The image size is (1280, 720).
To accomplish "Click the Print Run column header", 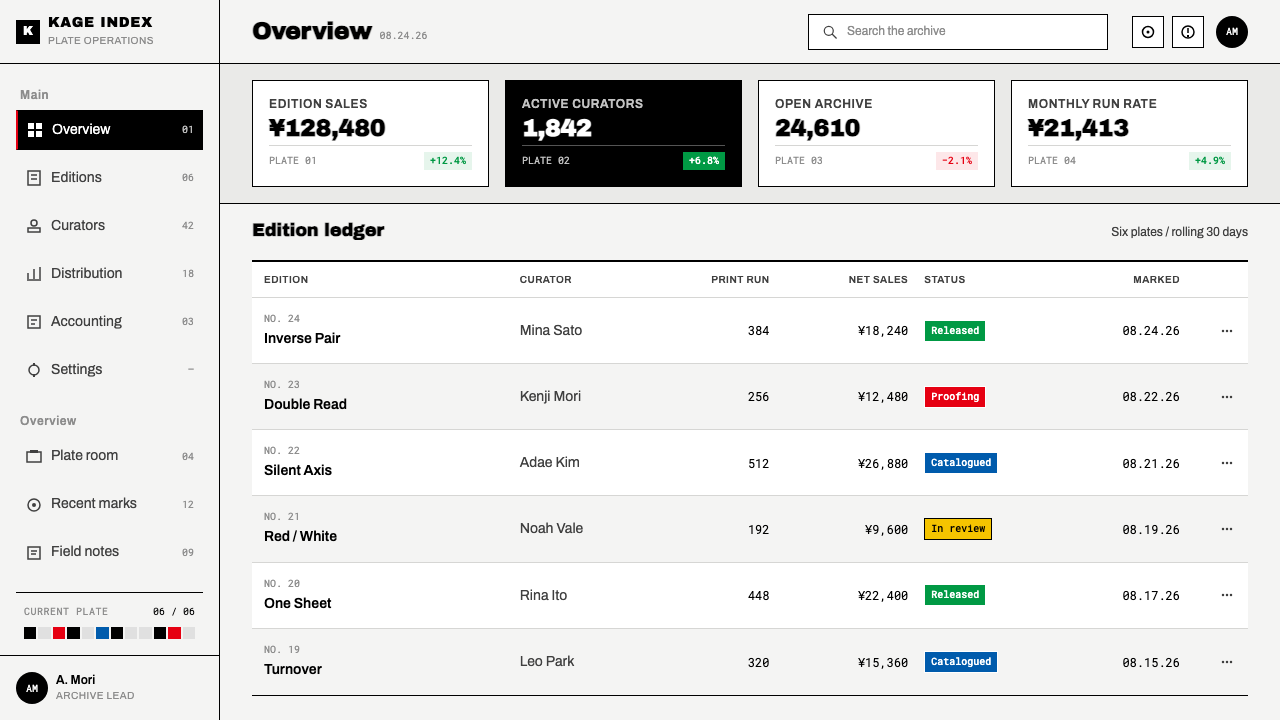I will tap(740, 280).
